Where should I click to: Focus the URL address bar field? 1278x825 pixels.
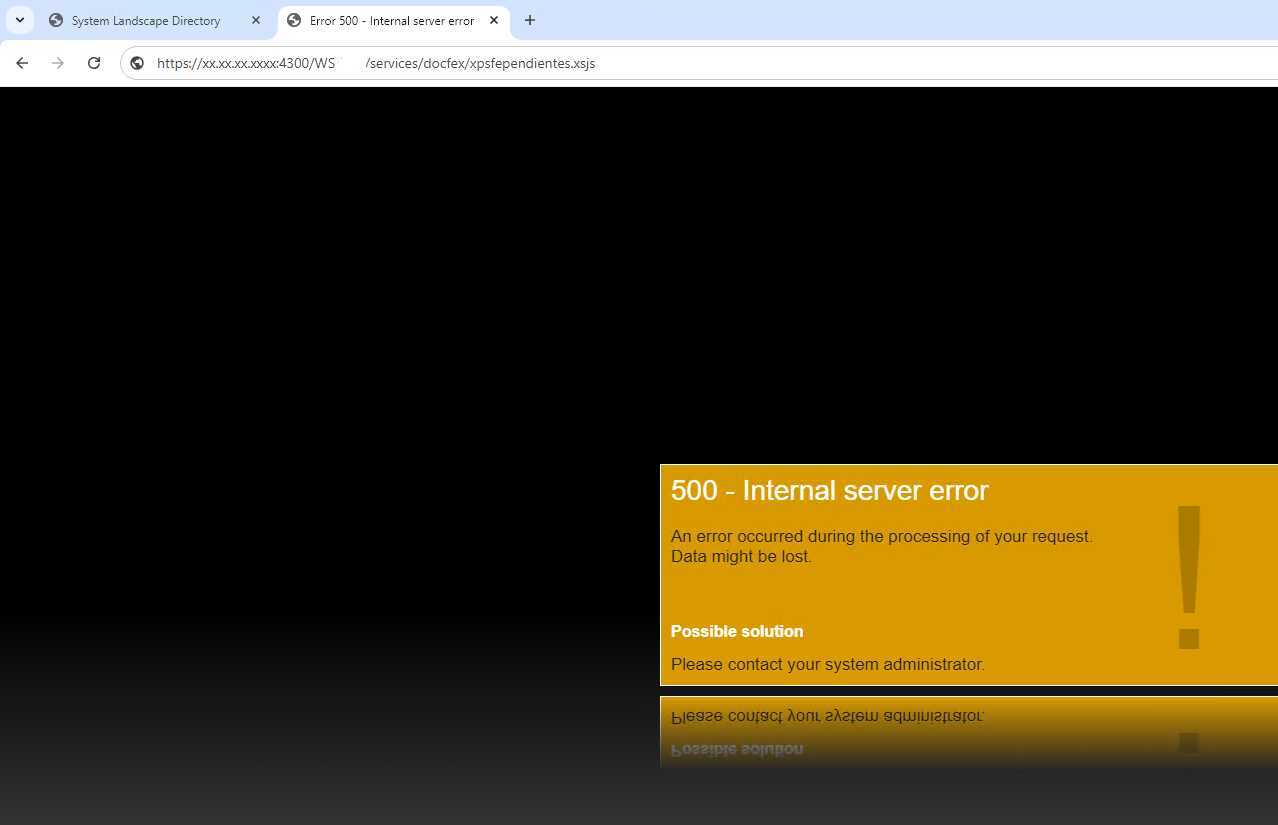[700, 63]
